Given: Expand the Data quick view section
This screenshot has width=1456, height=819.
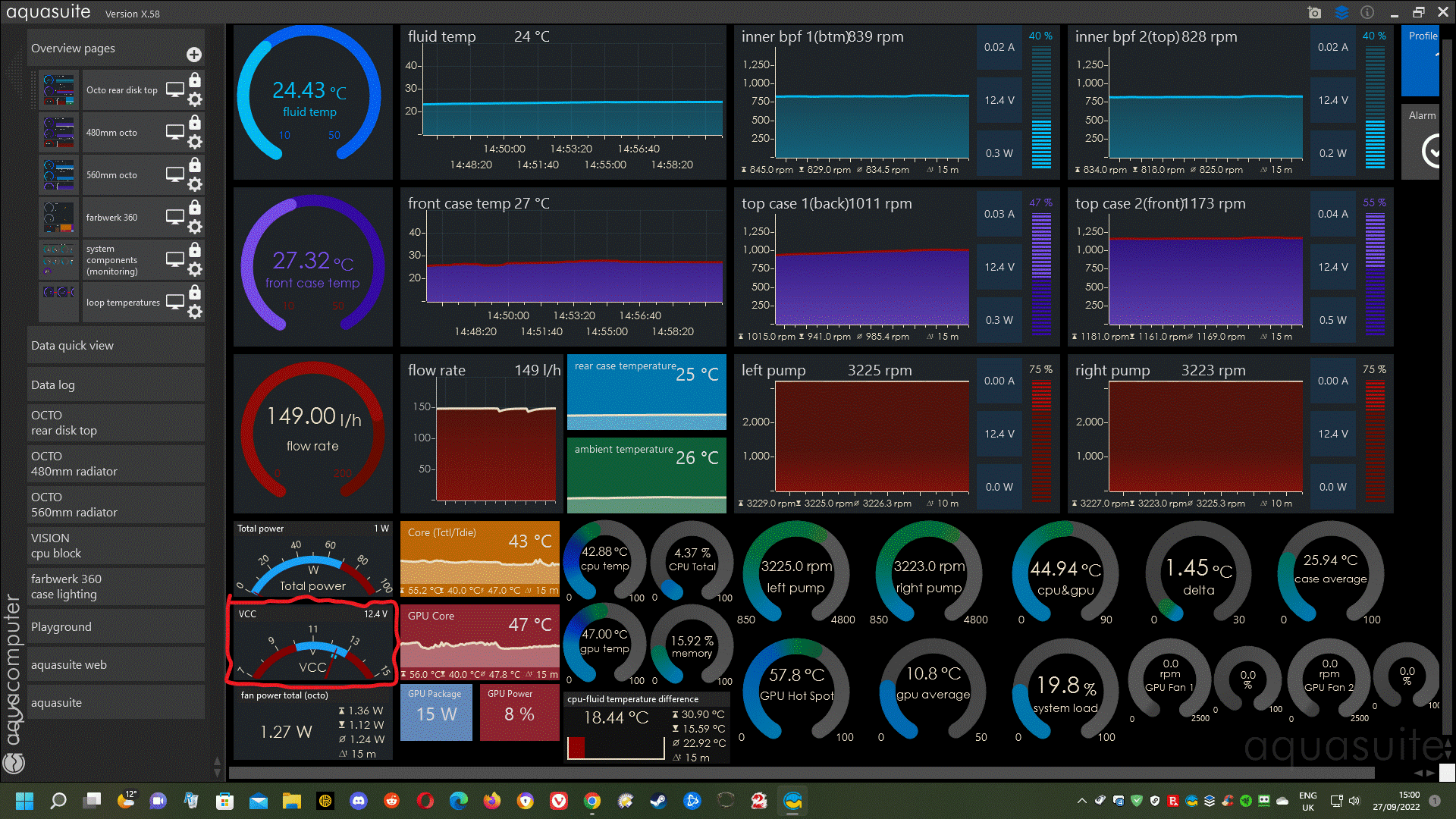Looking at the screenshot, I should (116, 346).
